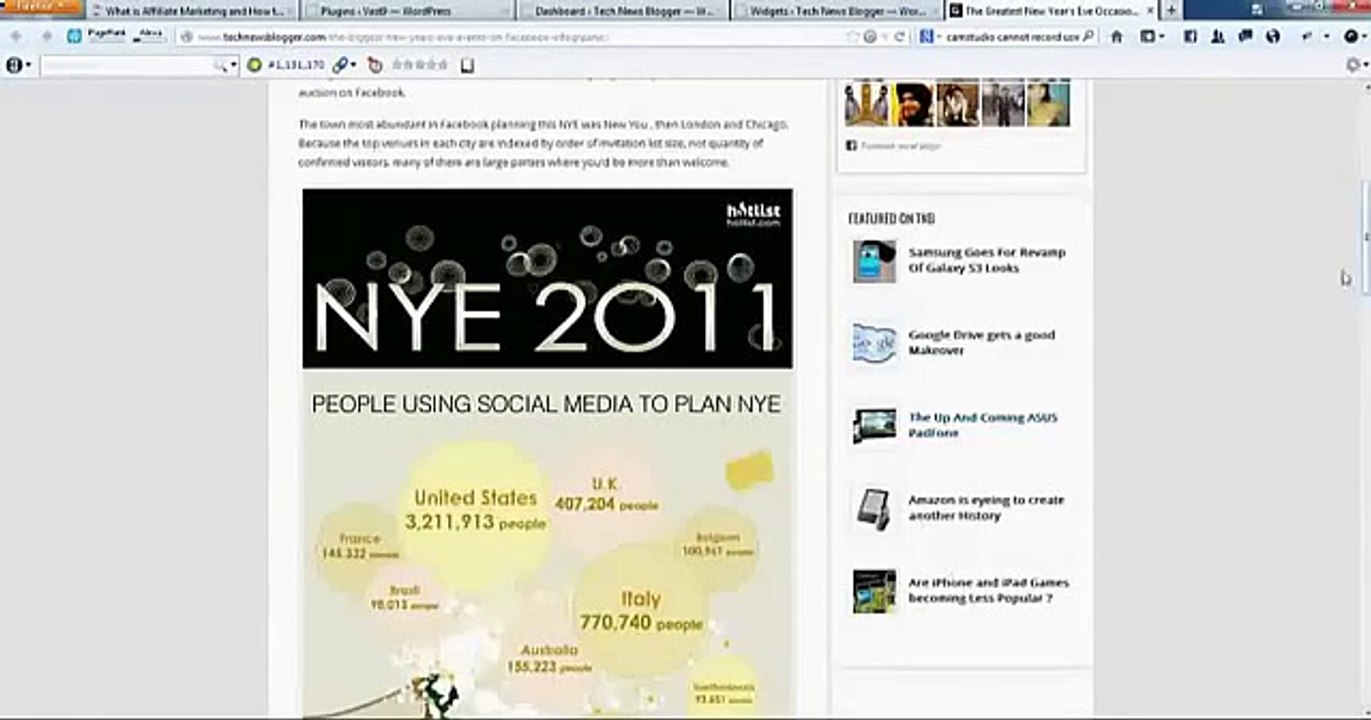Click the page/mobile icon after rating stars
This screenshot has width=1371, height=720.
pos(467,65)
